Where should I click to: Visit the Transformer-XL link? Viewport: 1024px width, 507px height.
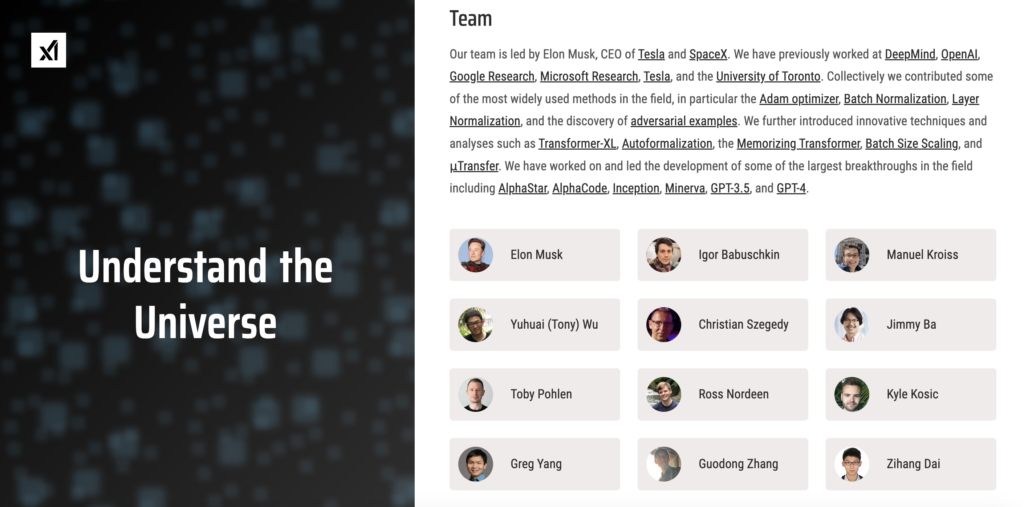pyautogui.click(x=577, y=144)
